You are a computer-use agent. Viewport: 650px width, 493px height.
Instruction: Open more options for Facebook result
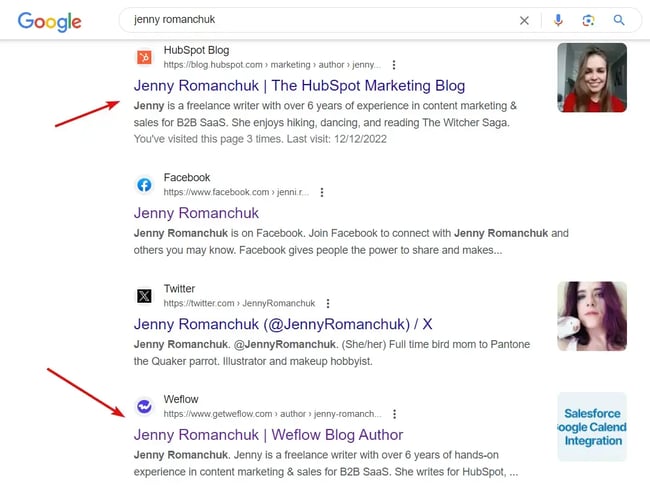coord(322,192)
